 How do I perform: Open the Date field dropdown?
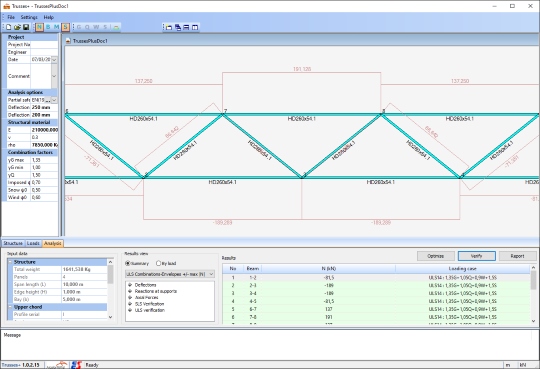point(54,60)
